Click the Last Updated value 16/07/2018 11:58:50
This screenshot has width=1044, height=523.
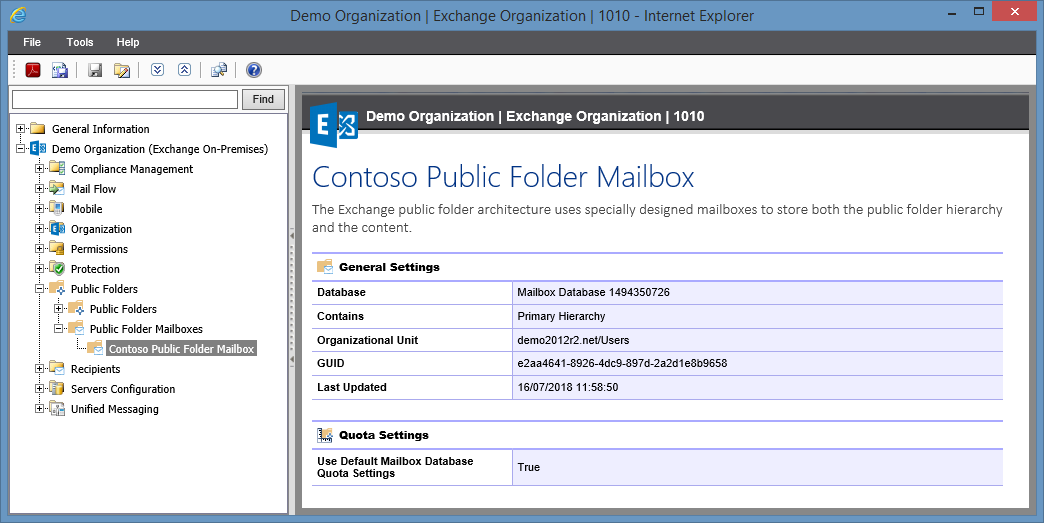pyautogui.click(x=567, y=387)
